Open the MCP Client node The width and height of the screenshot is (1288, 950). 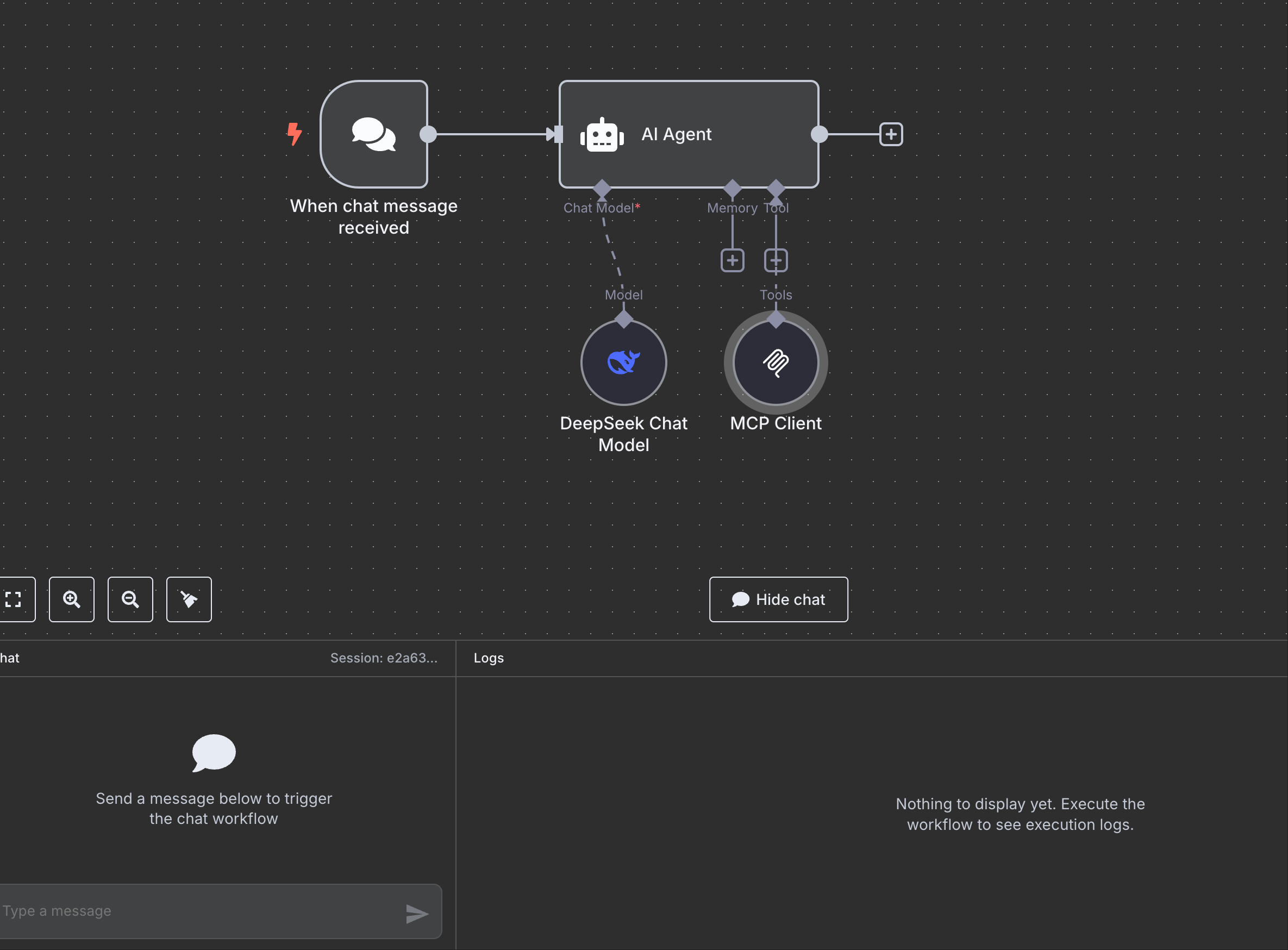pyautogui.click(x=775, y=362)
